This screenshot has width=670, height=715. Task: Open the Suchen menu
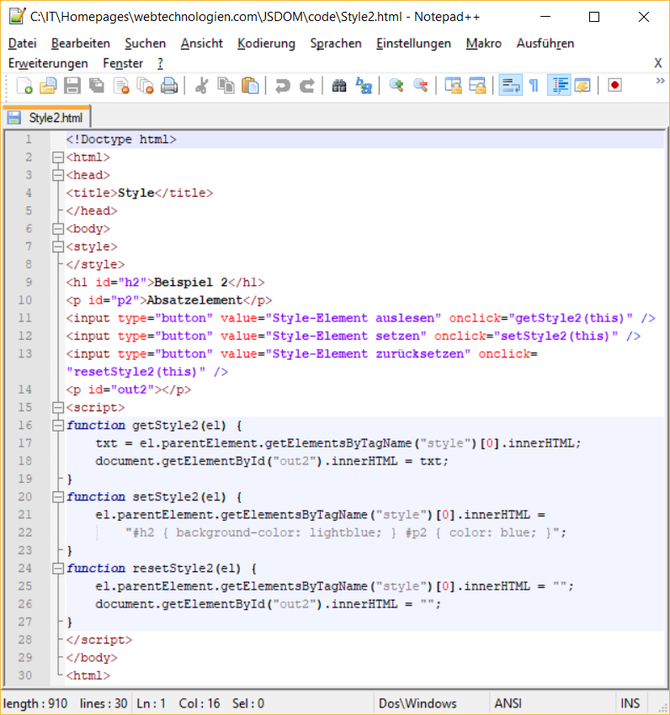[x=145, y=43]
